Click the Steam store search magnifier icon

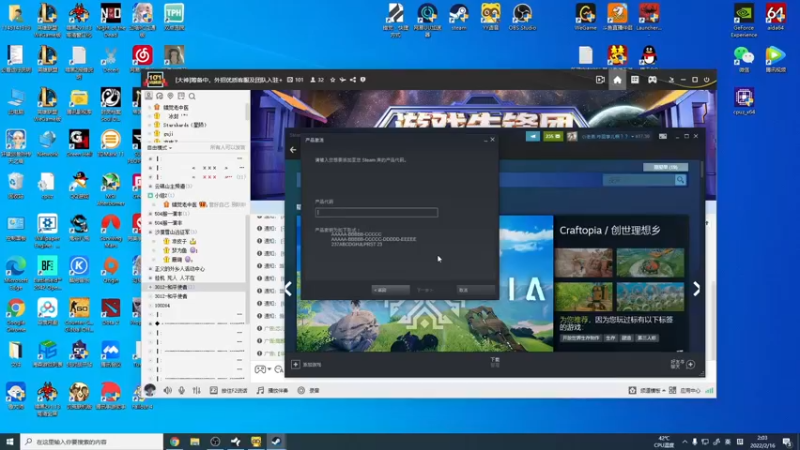[680, 180]
